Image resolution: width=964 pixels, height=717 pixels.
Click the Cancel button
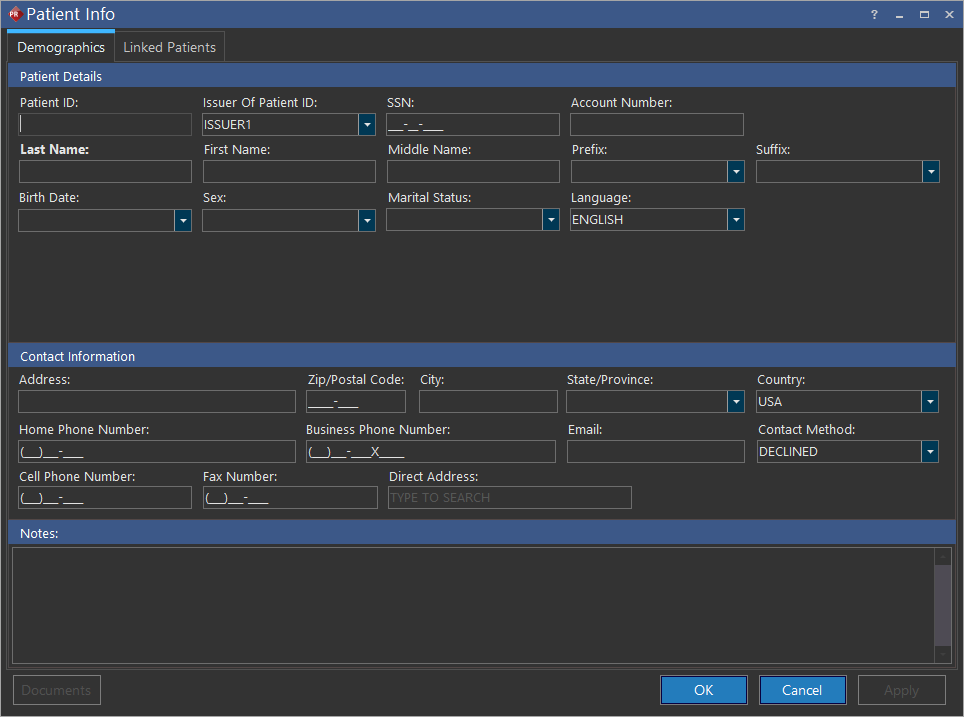(802, 690)
